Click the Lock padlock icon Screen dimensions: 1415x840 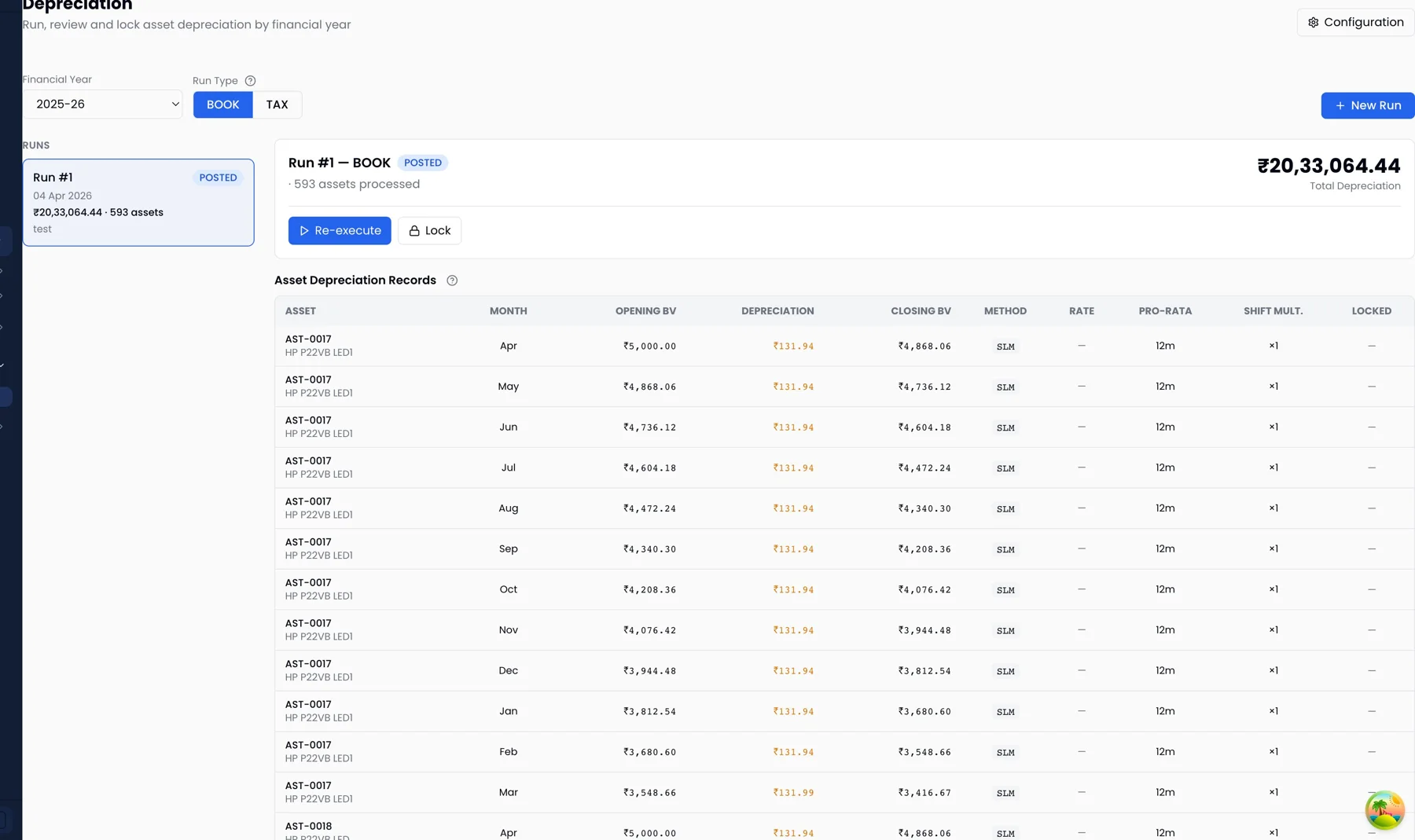point(414,231)
